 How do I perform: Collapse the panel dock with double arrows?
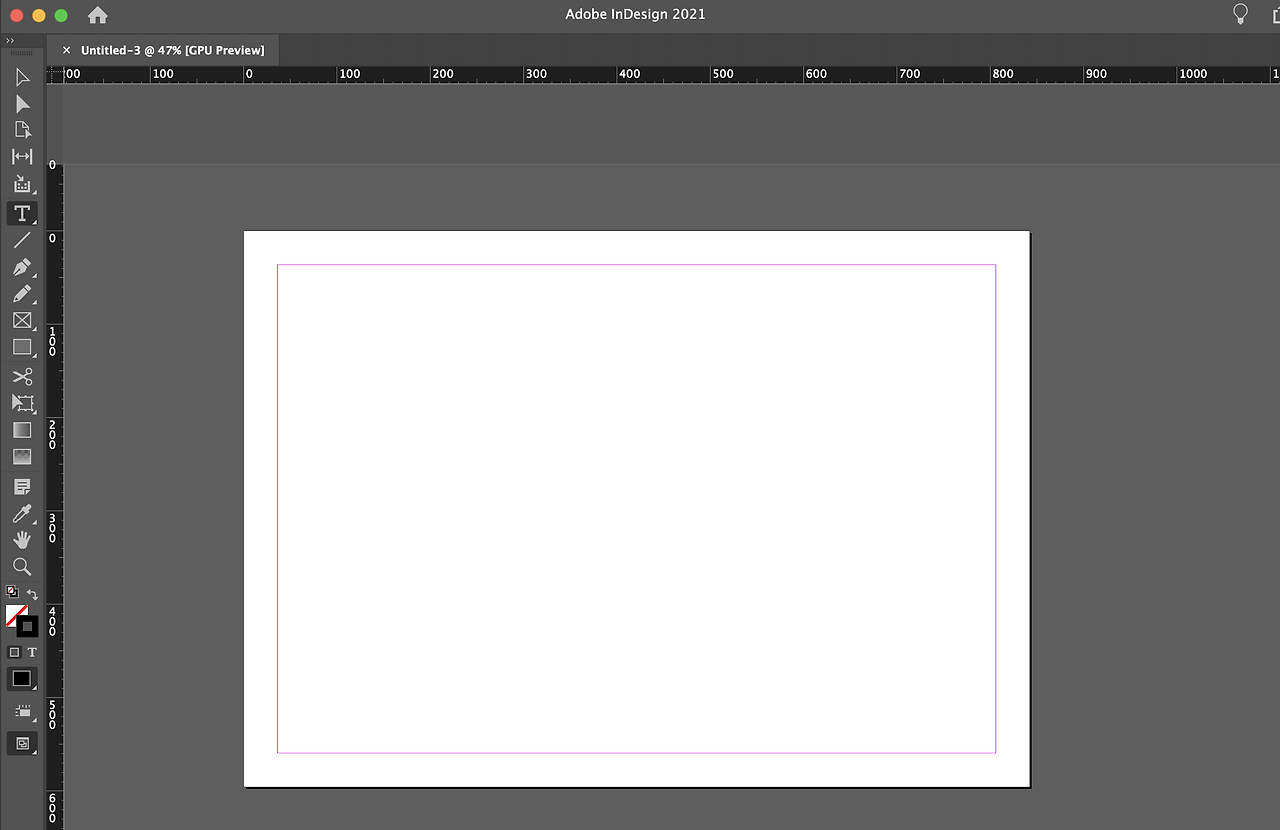[11, 43]
